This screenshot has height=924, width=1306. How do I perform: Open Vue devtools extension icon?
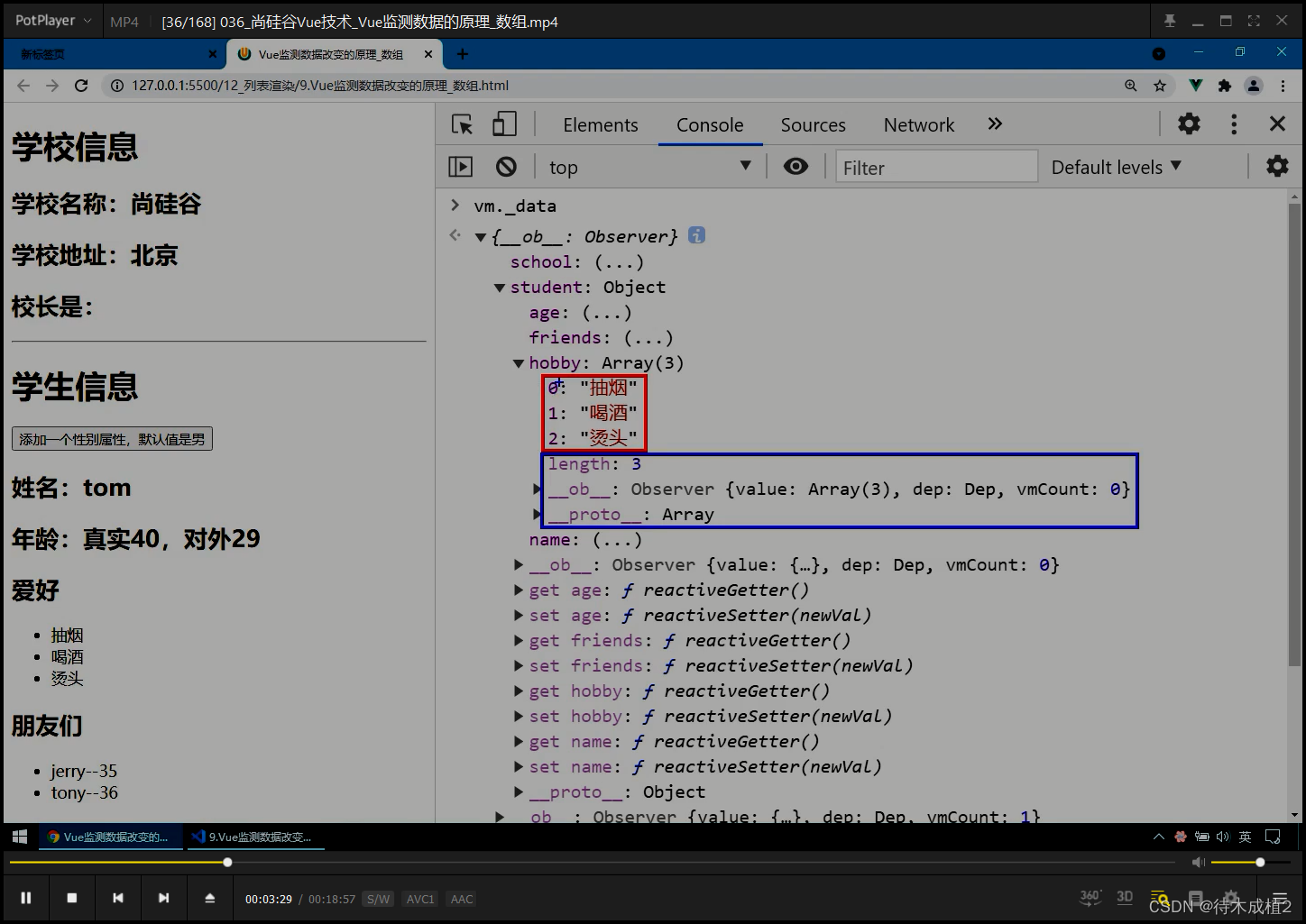1195,86
